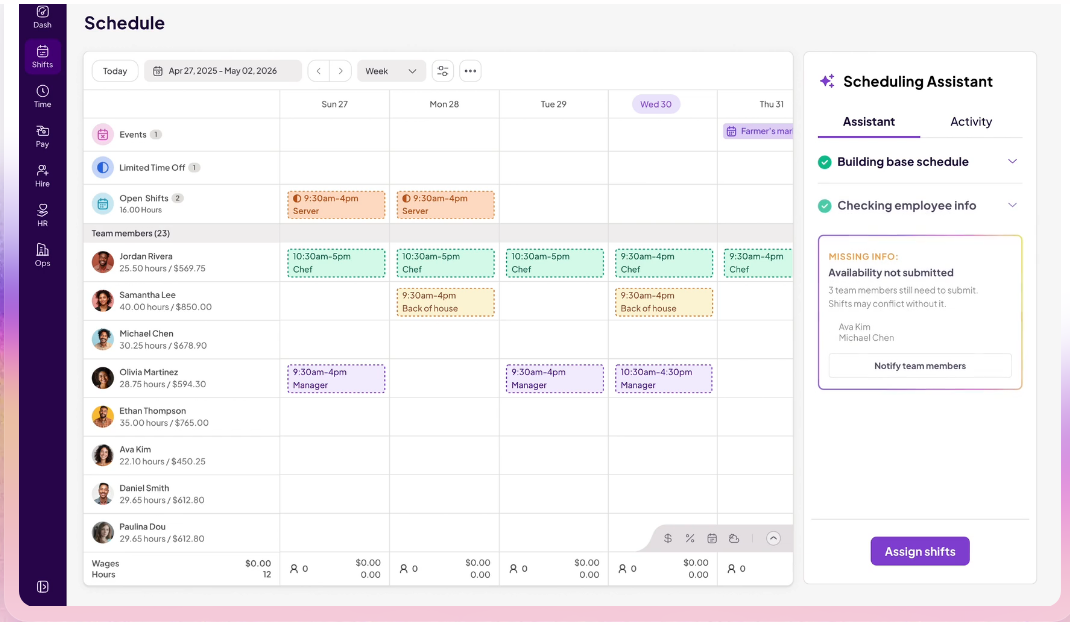This screenshot has width=1070, height=625.
Task: Click the calendar icon in date range field
Action: (158, 71)
